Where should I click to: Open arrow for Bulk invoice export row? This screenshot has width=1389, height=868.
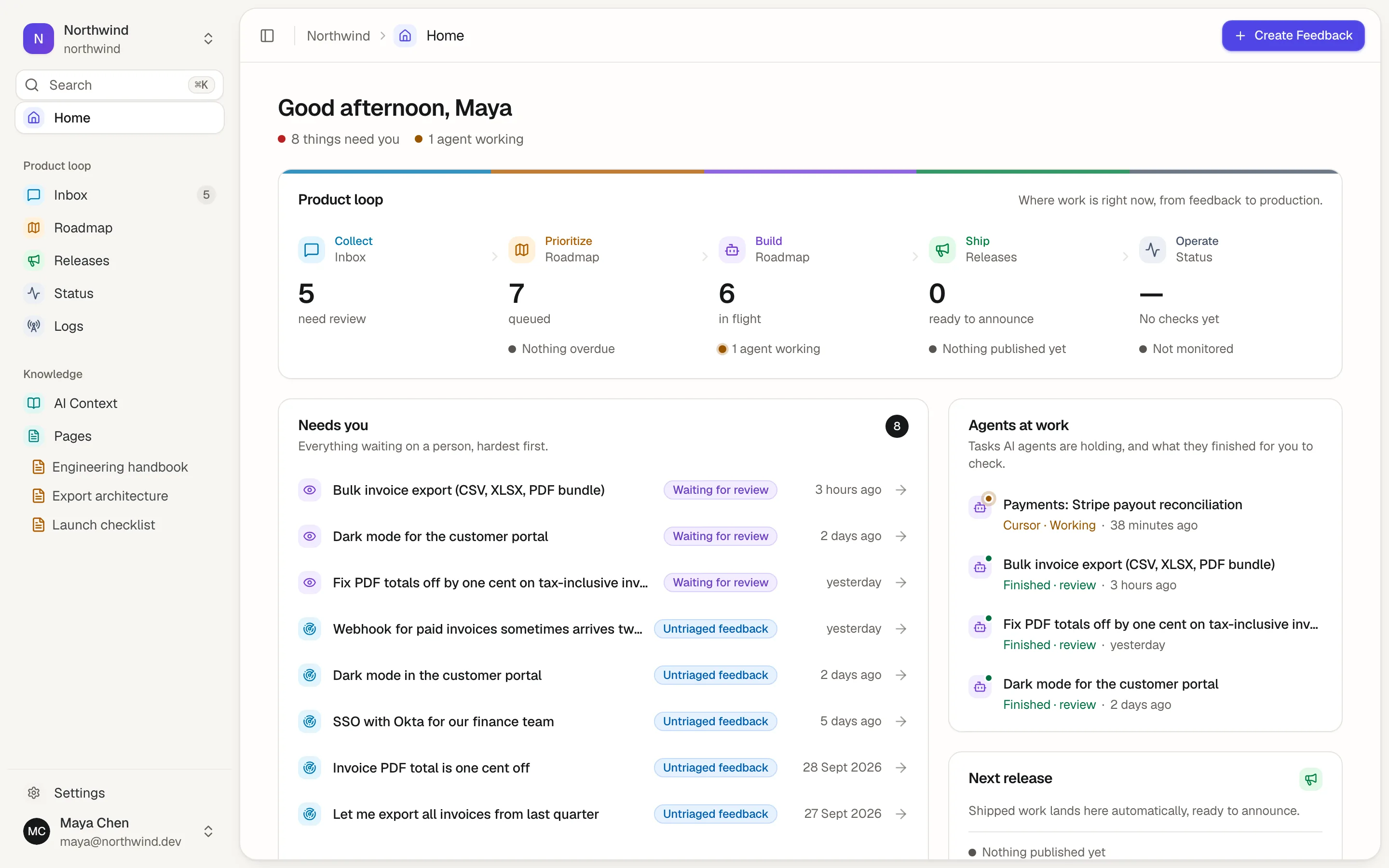tap(901, 490)
